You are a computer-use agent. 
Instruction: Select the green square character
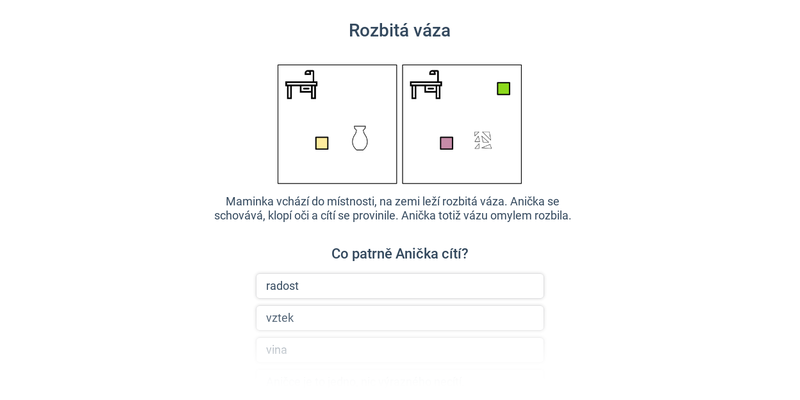click(504, 88)
